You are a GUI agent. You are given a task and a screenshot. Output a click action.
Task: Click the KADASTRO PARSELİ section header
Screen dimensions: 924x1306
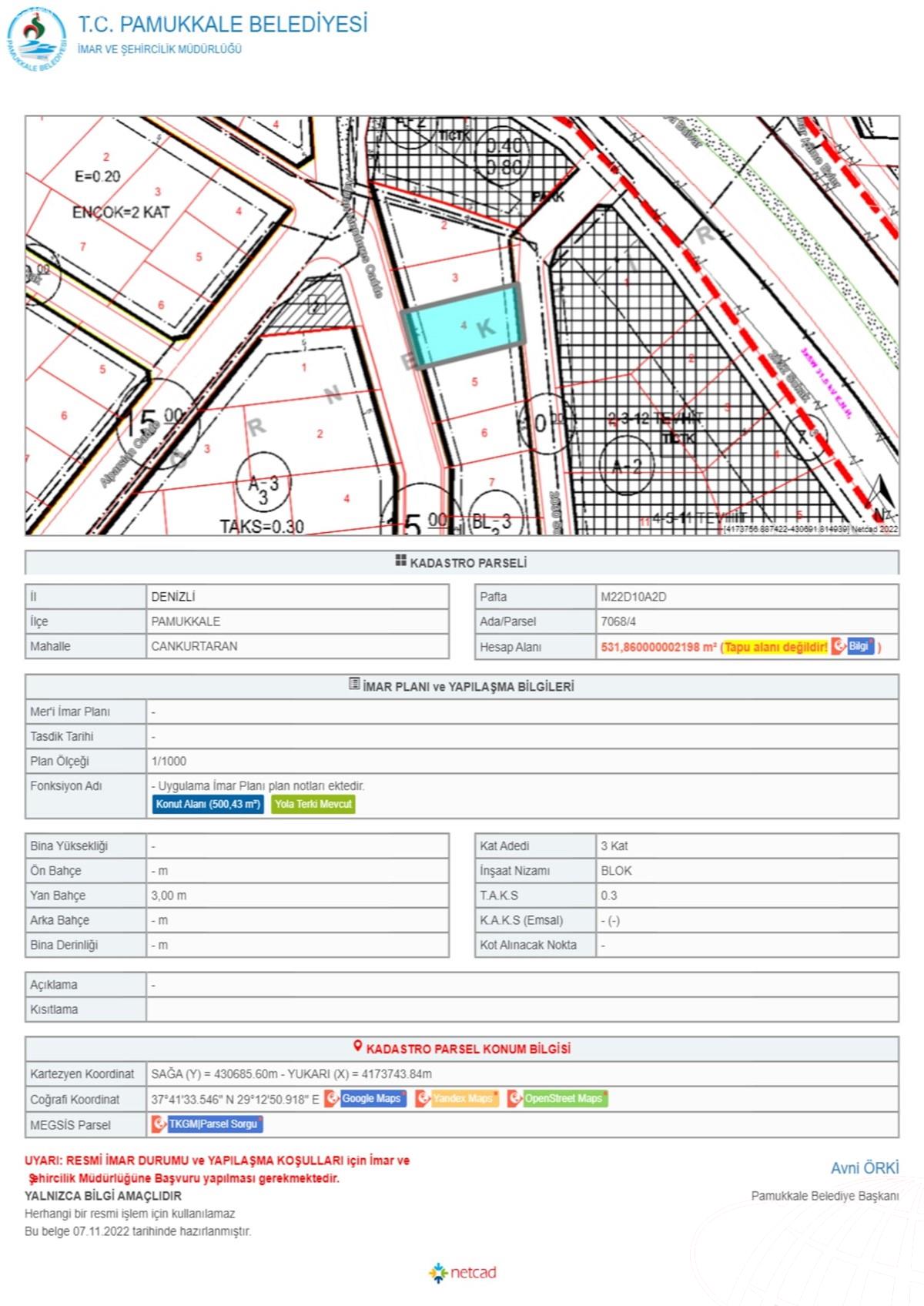pos(462,563)
